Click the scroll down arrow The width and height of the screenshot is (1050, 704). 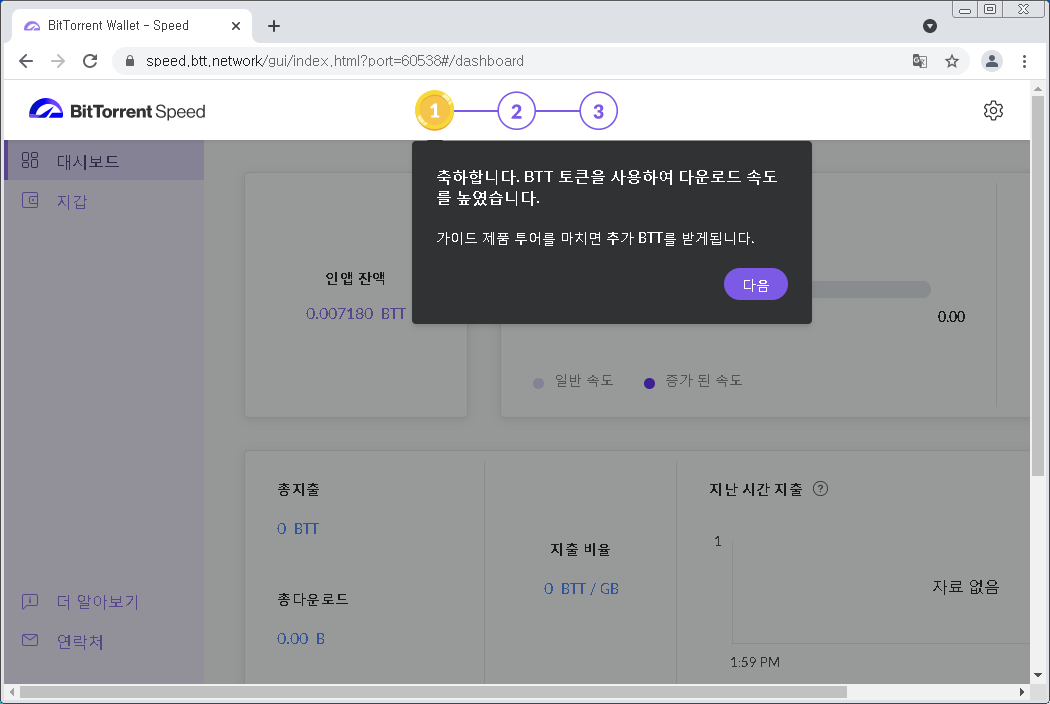pos(1038,675)
